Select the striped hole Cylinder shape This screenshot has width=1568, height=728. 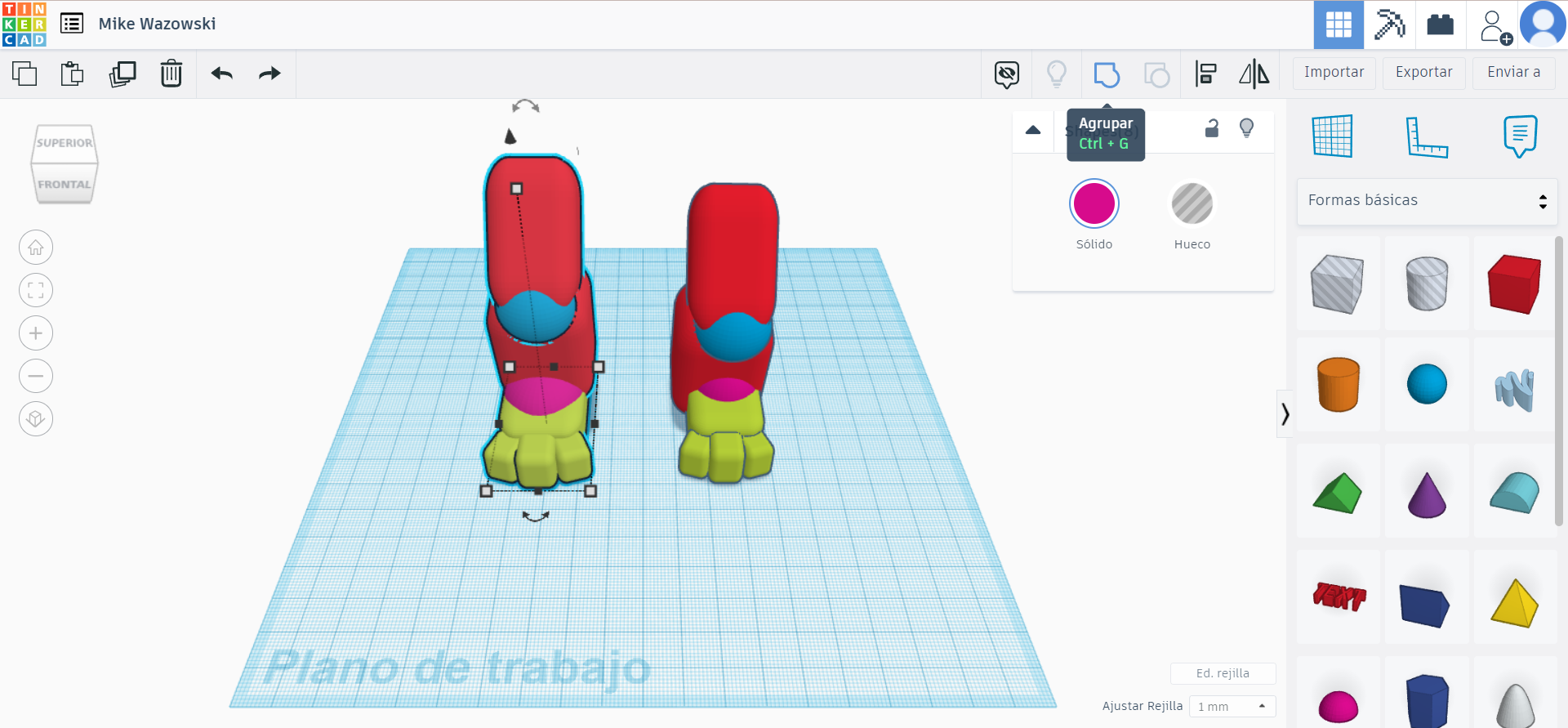1427,284
